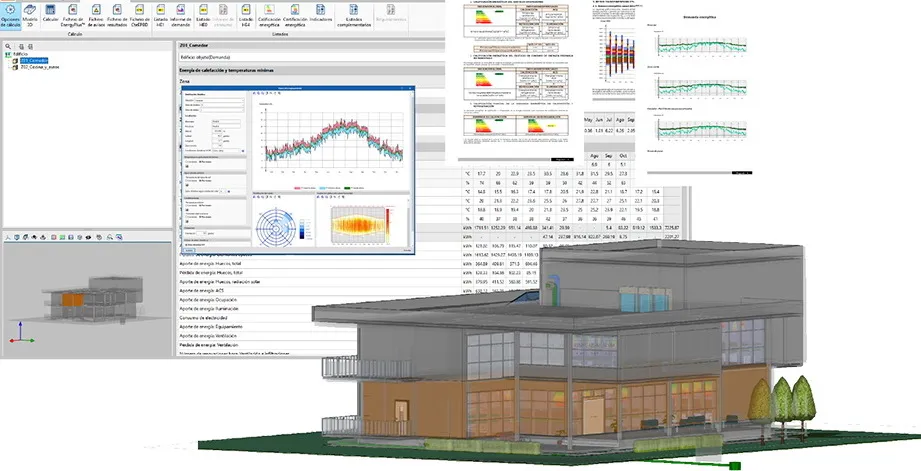Click the energy rating report page thumbnail

pos(521,75)
